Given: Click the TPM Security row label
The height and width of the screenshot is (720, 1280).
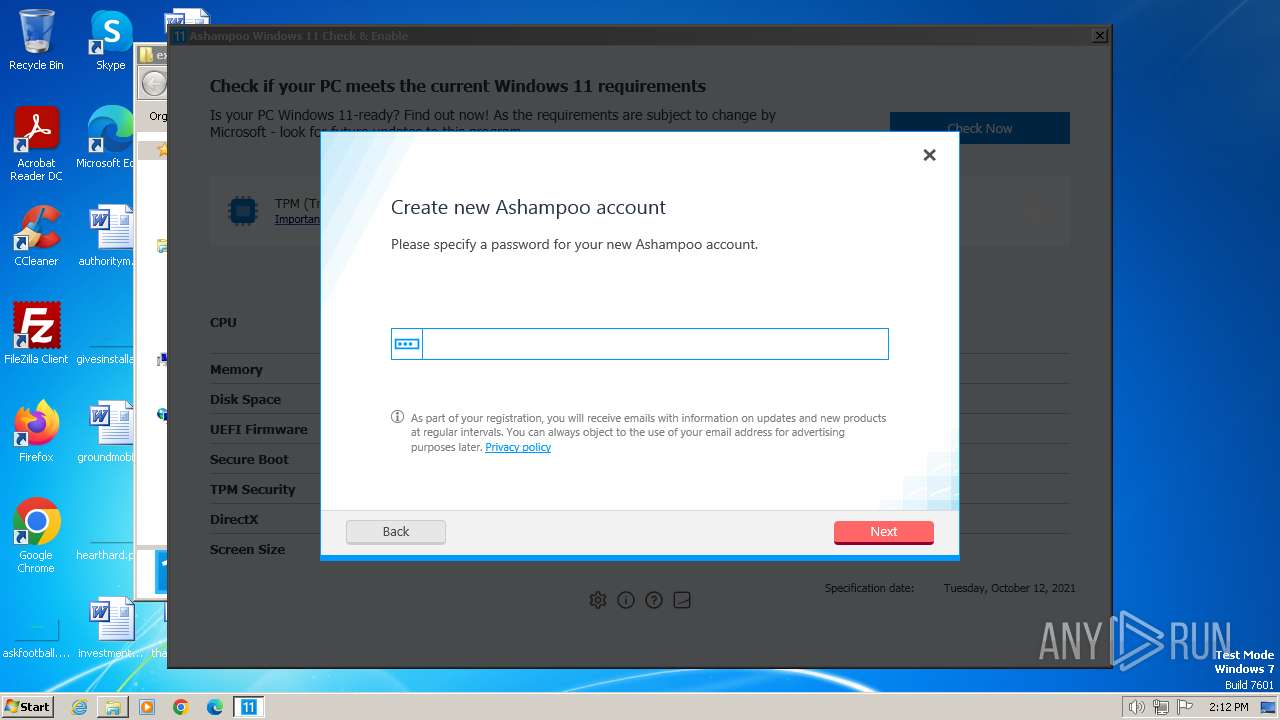Looking at the screenshot, I should pos(253,489).
